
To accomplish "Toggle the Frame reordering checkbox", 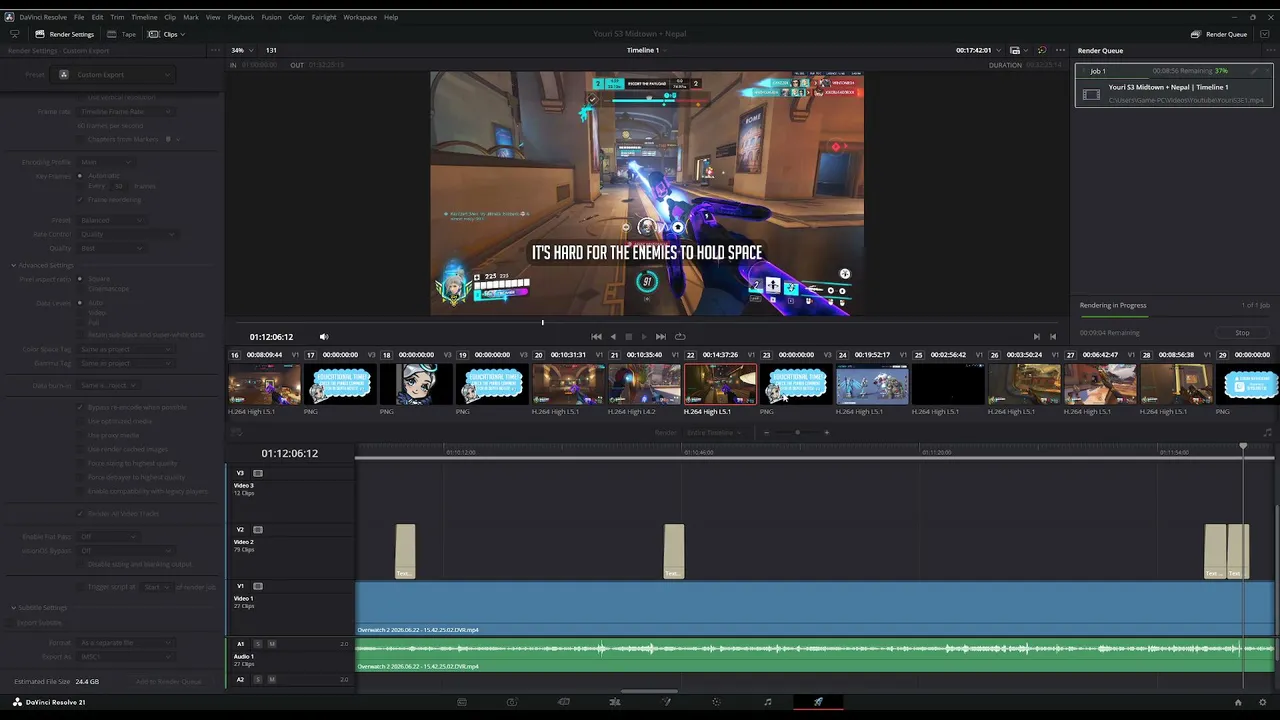I will (80, 200).
